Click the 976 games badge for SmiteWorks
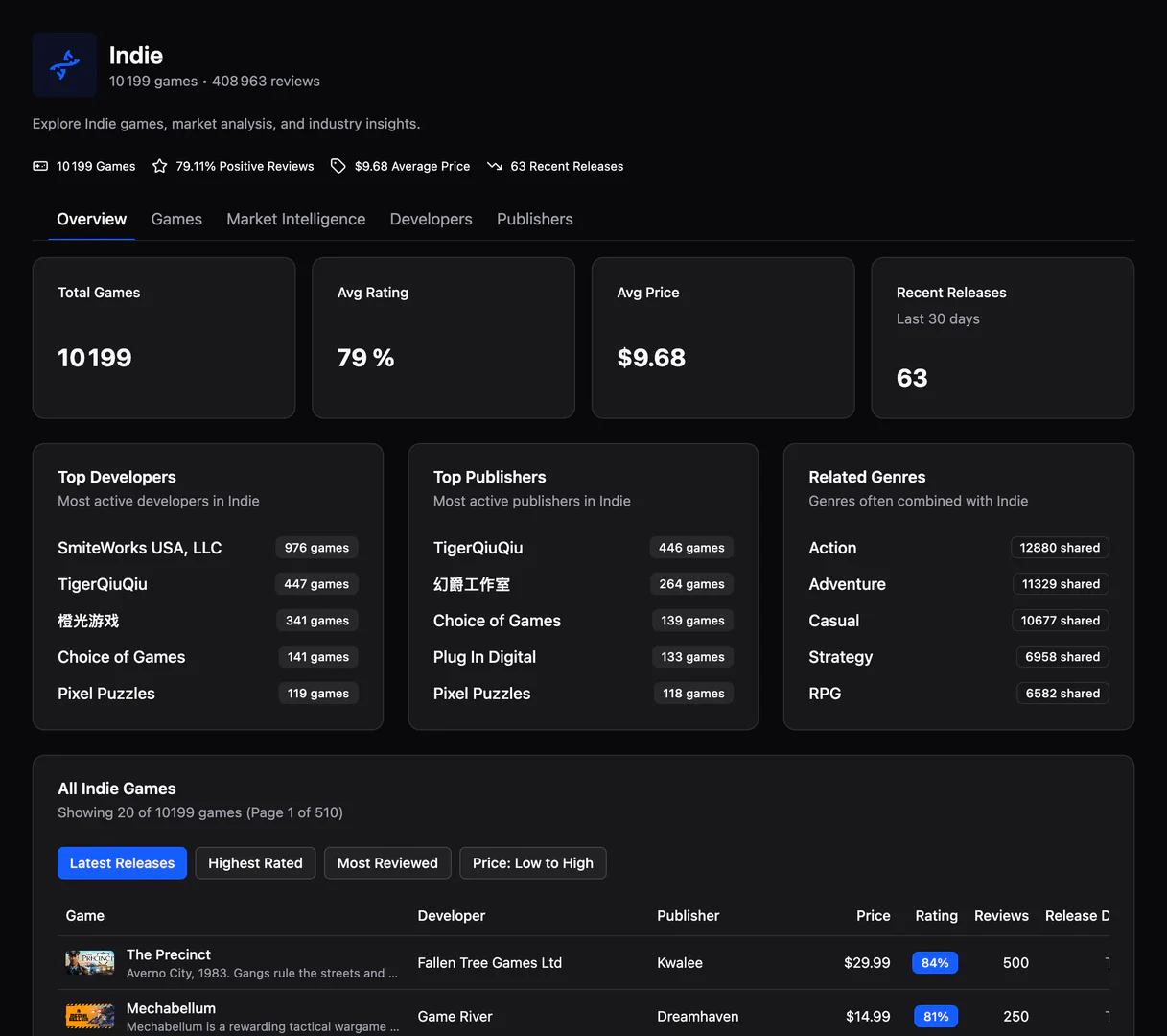This screenshot has width=1167, height=1036. (316, 547)
